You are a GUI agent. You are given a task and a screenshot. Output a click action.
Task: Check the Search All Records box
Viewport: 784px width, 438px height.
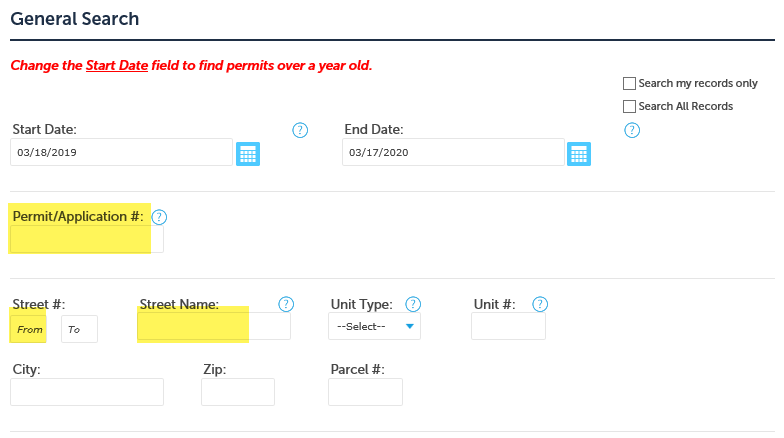point(630,106)
